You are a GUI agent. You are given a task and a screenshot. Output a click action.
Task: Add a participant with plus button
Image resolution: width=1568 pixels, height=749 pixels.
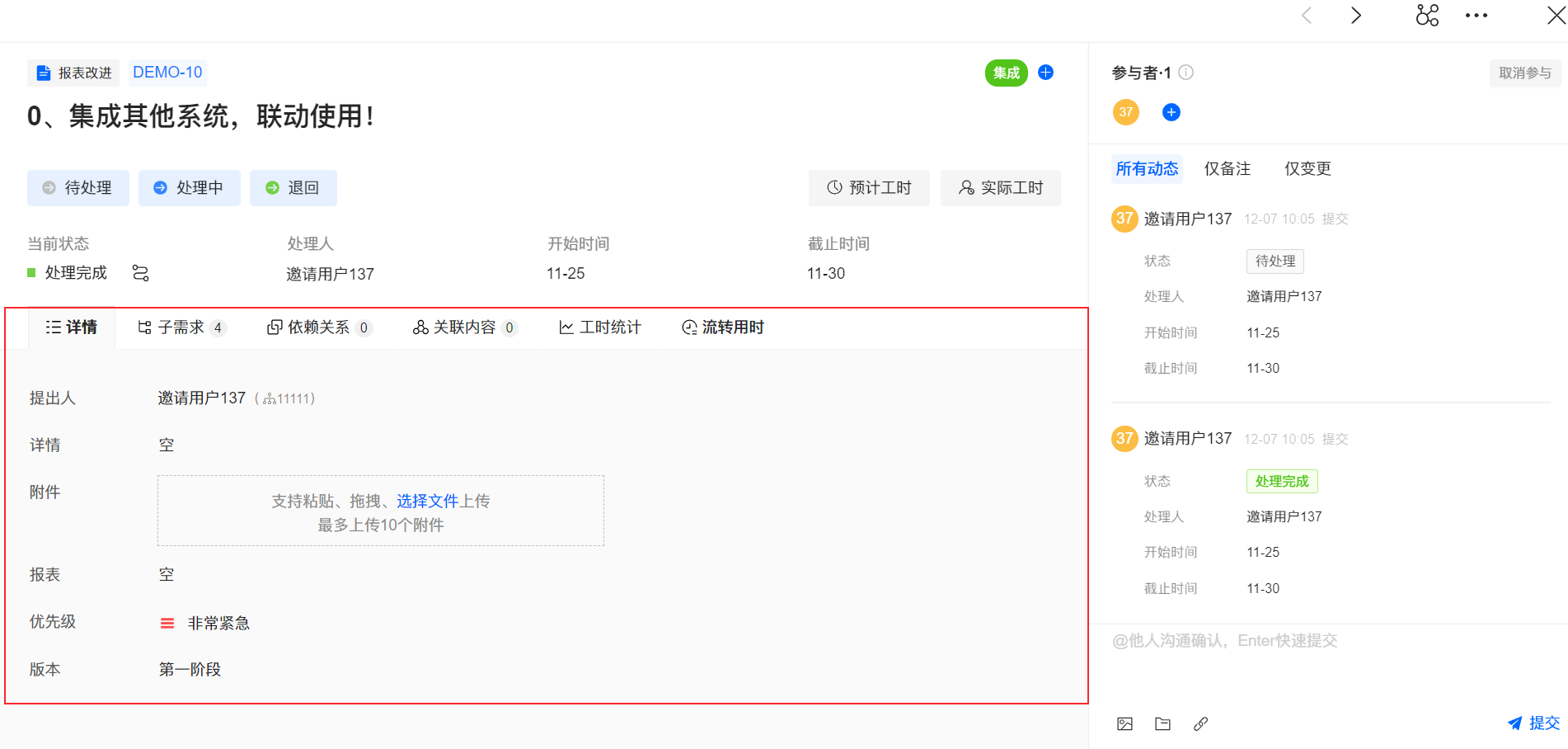click(x=1171, y=112)
